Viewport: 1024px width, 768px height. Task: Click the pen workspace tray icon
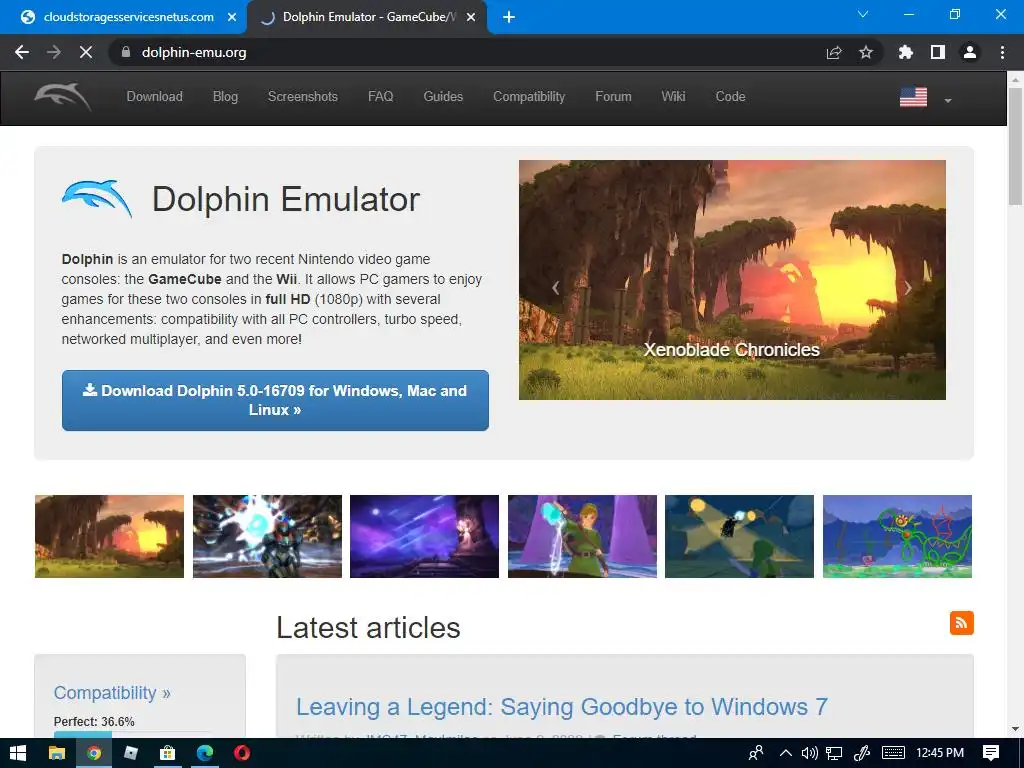click(862, 753)
